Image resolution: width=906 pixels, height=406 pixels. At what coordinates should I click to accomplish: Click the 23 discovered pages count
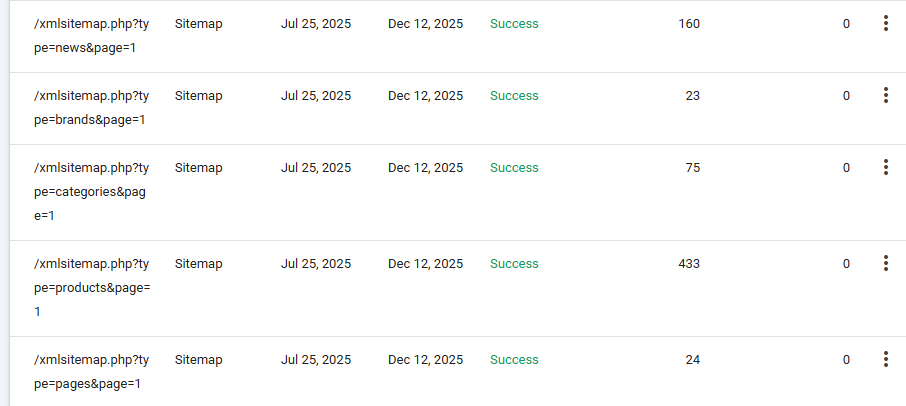pos(692,96)
